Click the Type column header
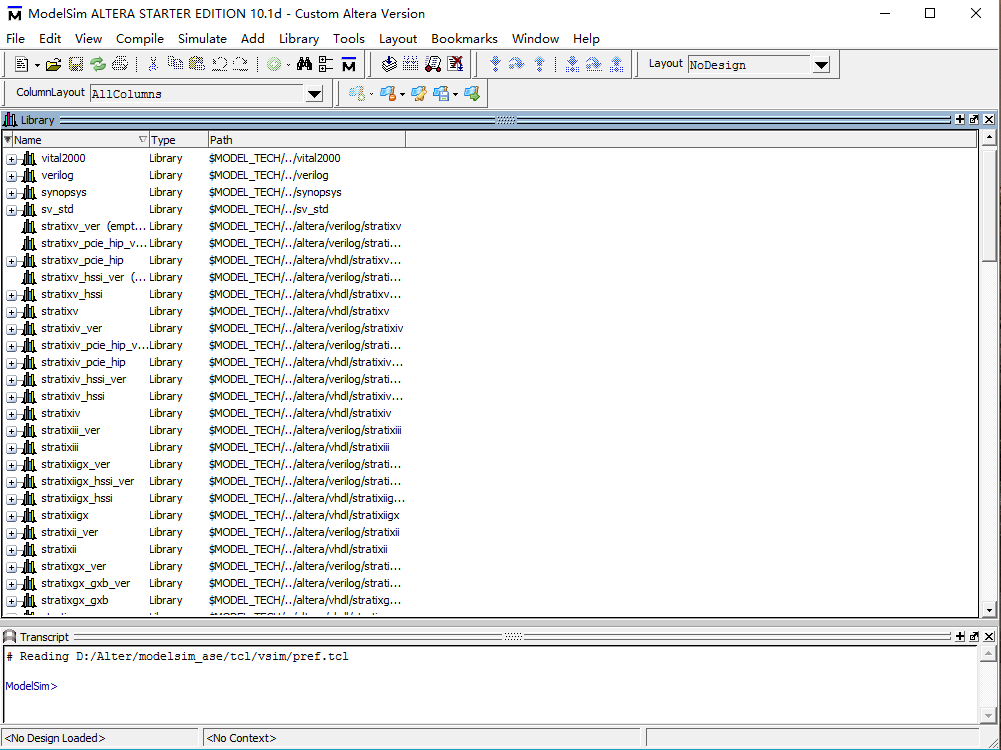 pyautogui.click(x=179, y=140)
